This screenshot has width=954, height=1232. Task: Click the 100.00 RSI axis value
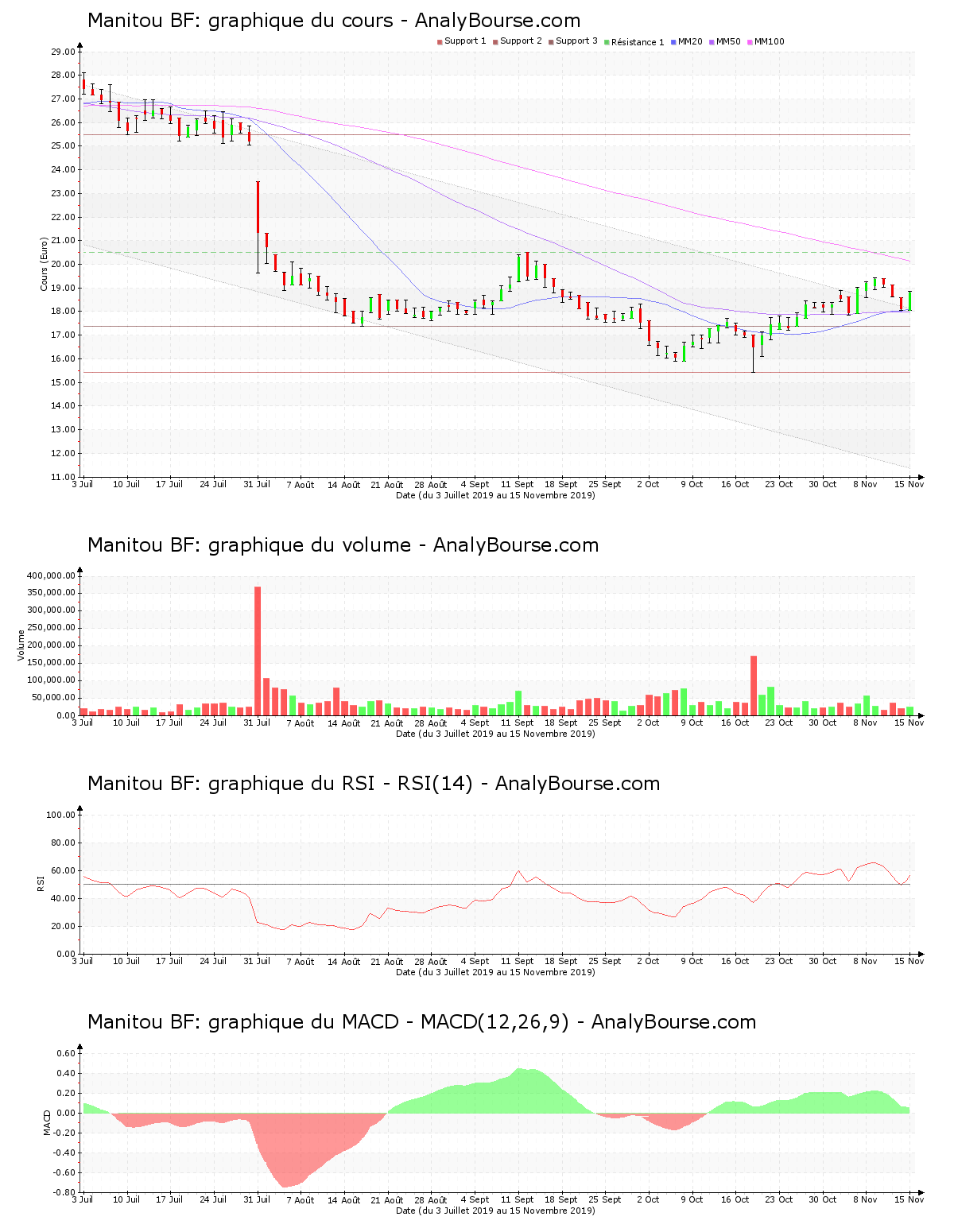[x=60, y=815]
